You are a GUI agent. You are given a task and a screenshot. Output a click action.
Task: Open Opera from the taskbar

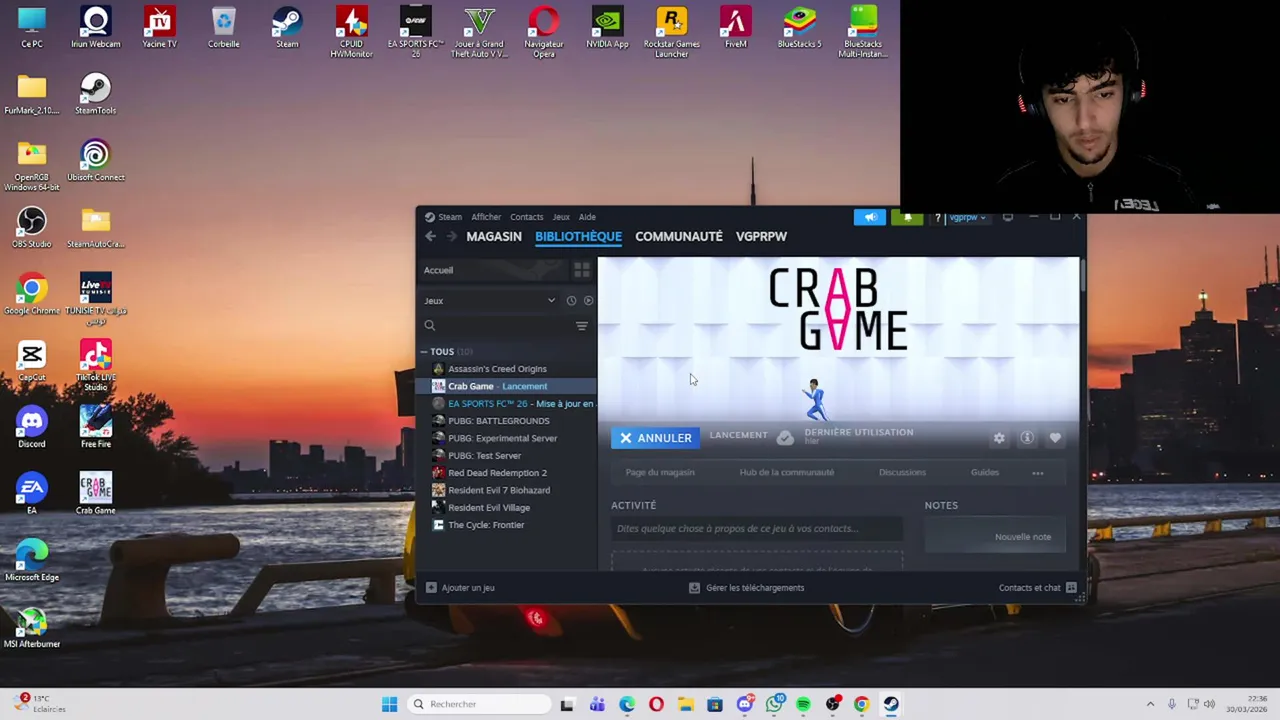pyautogui.click(x=656, y=704)
